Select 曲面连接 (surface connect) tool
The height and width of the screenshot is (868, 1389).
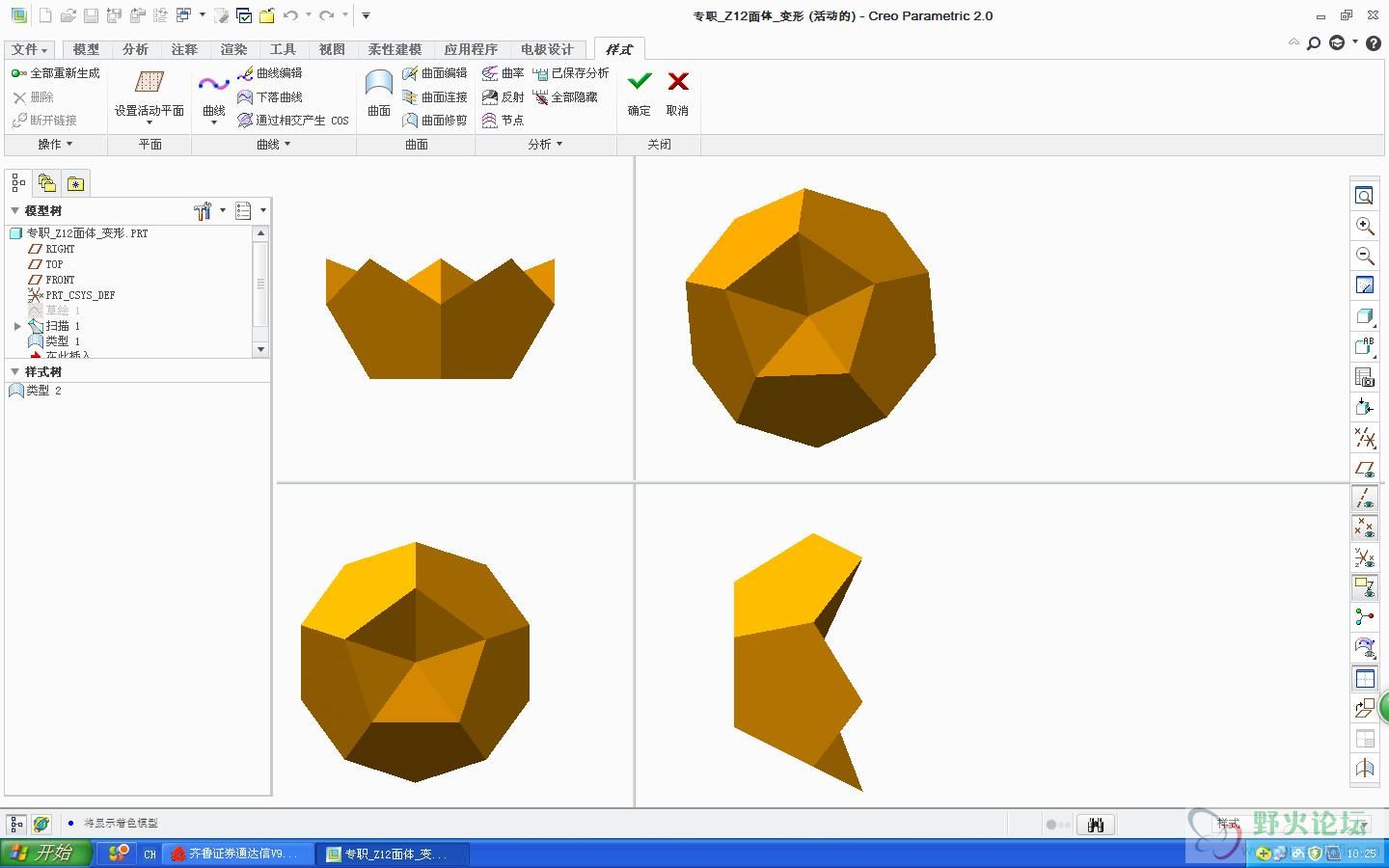pos(434,96)
